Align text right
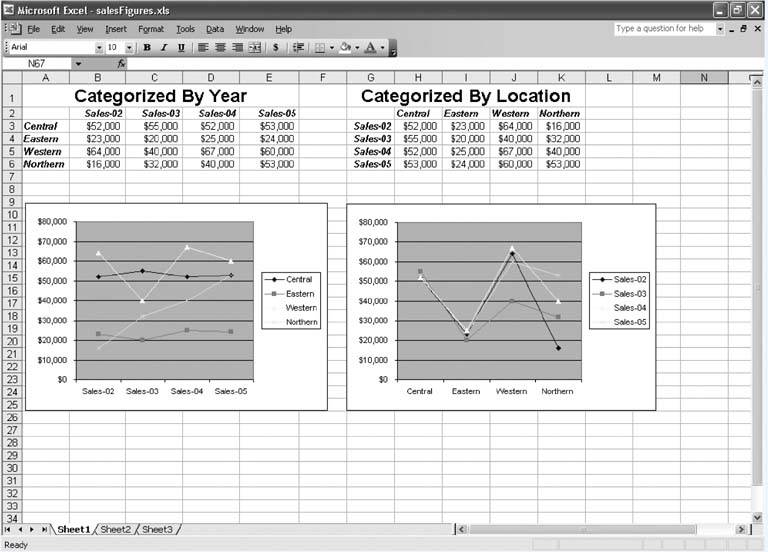Image resolution: width=768 pixels, height=552 pixels. (x=238, y=48)
